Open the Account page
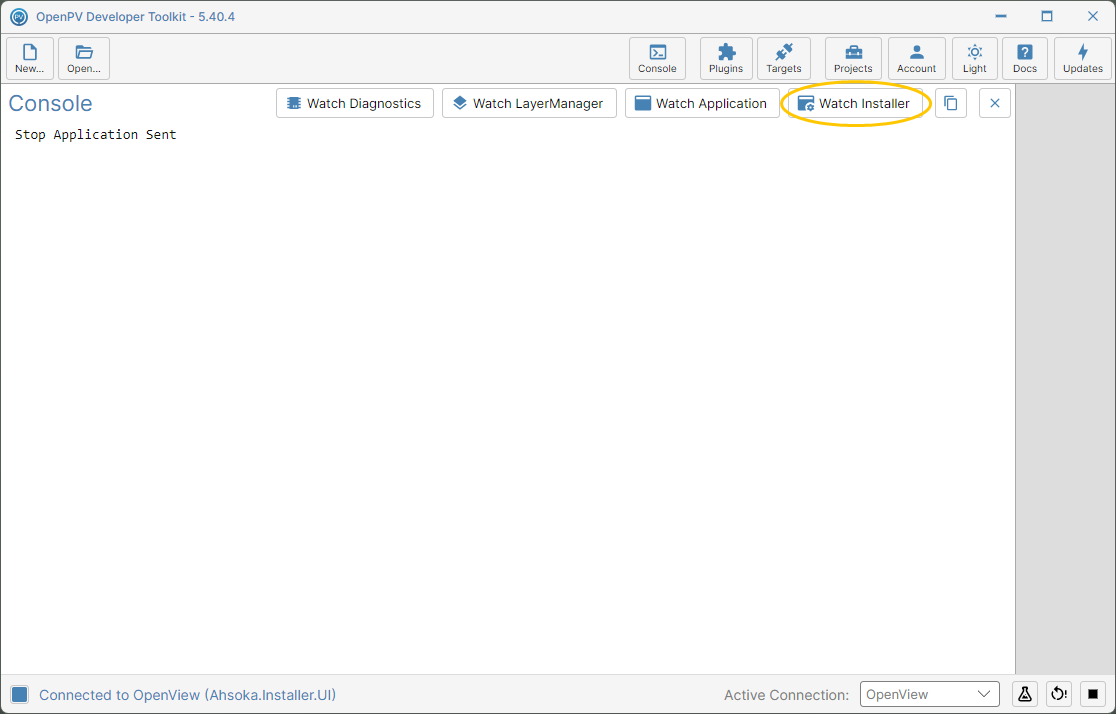 [917, 58]
